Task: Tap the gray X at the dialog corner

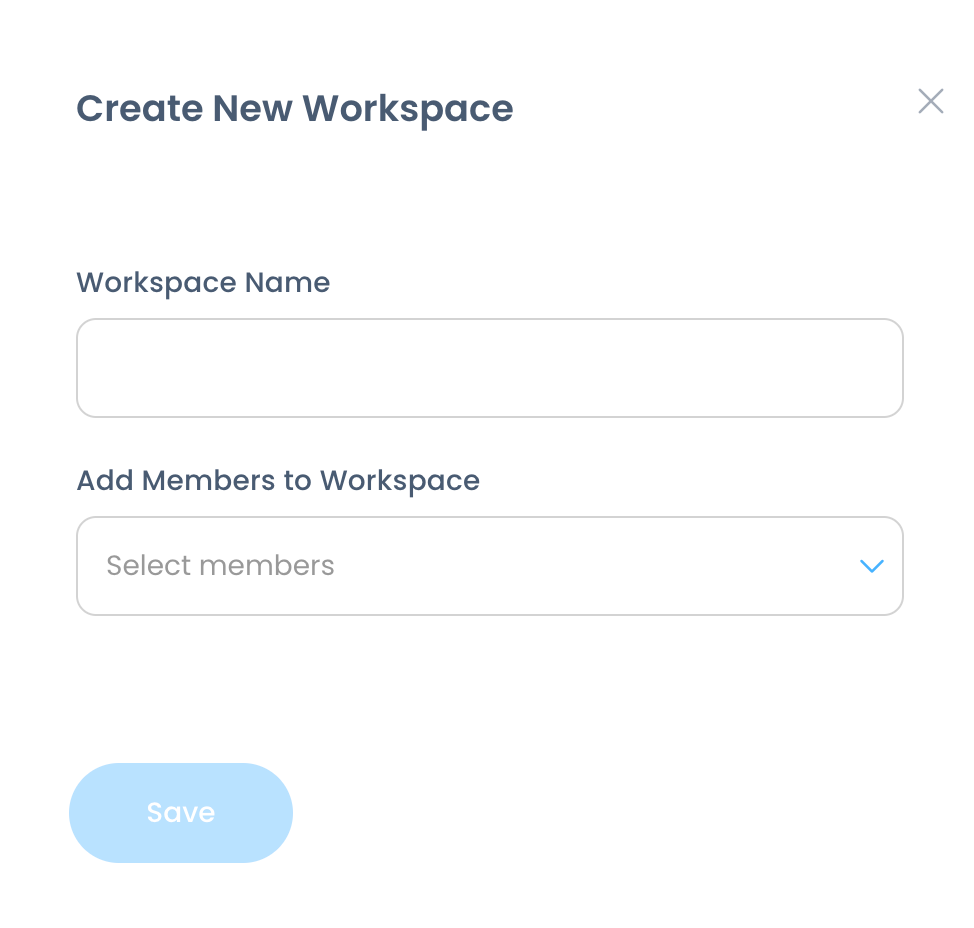Action: pyautogui.click(x=931, y=101)
